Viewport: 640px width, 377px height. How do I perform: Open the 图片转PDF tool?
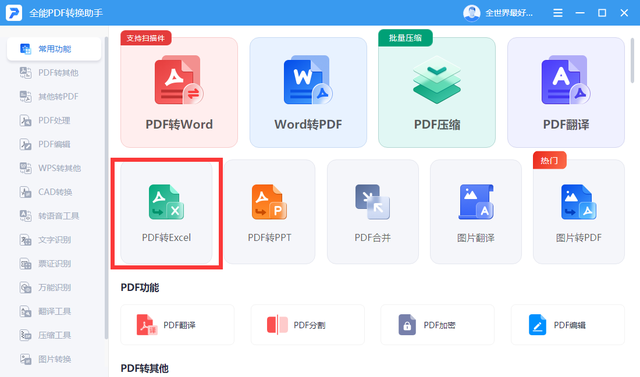click(579, 212)
